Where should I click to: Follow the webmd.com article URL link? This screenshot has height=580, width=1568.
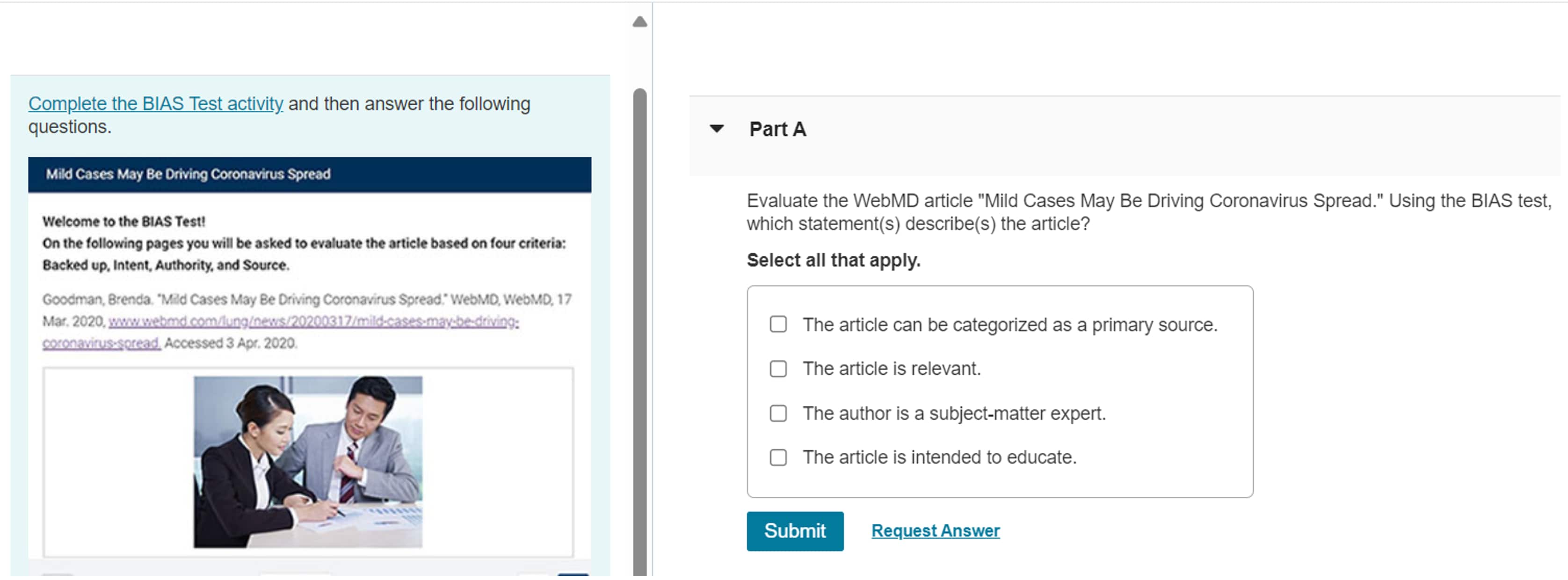(313, 321)
